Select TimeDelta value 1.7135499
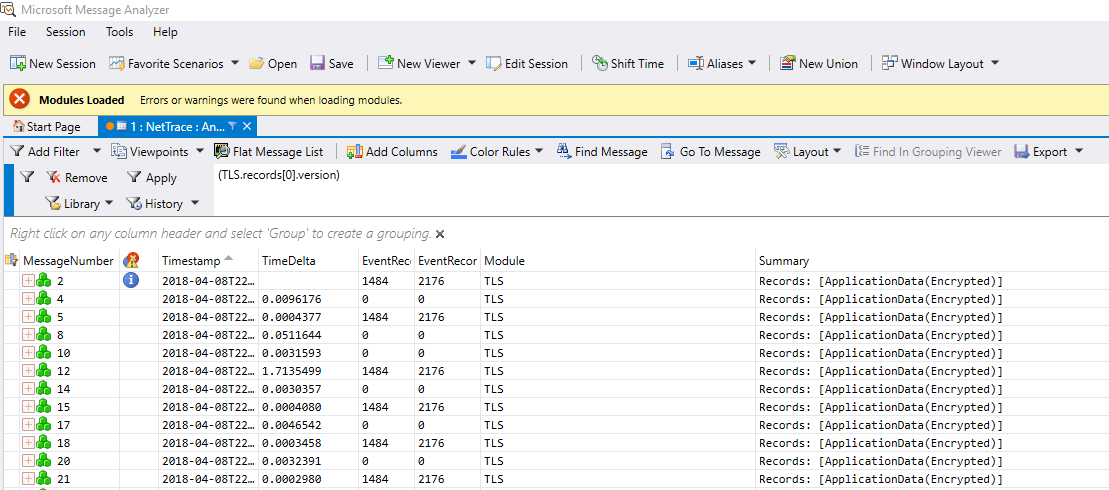The width and height of the screenshot is (1109, 490). (x=291, y=371)
